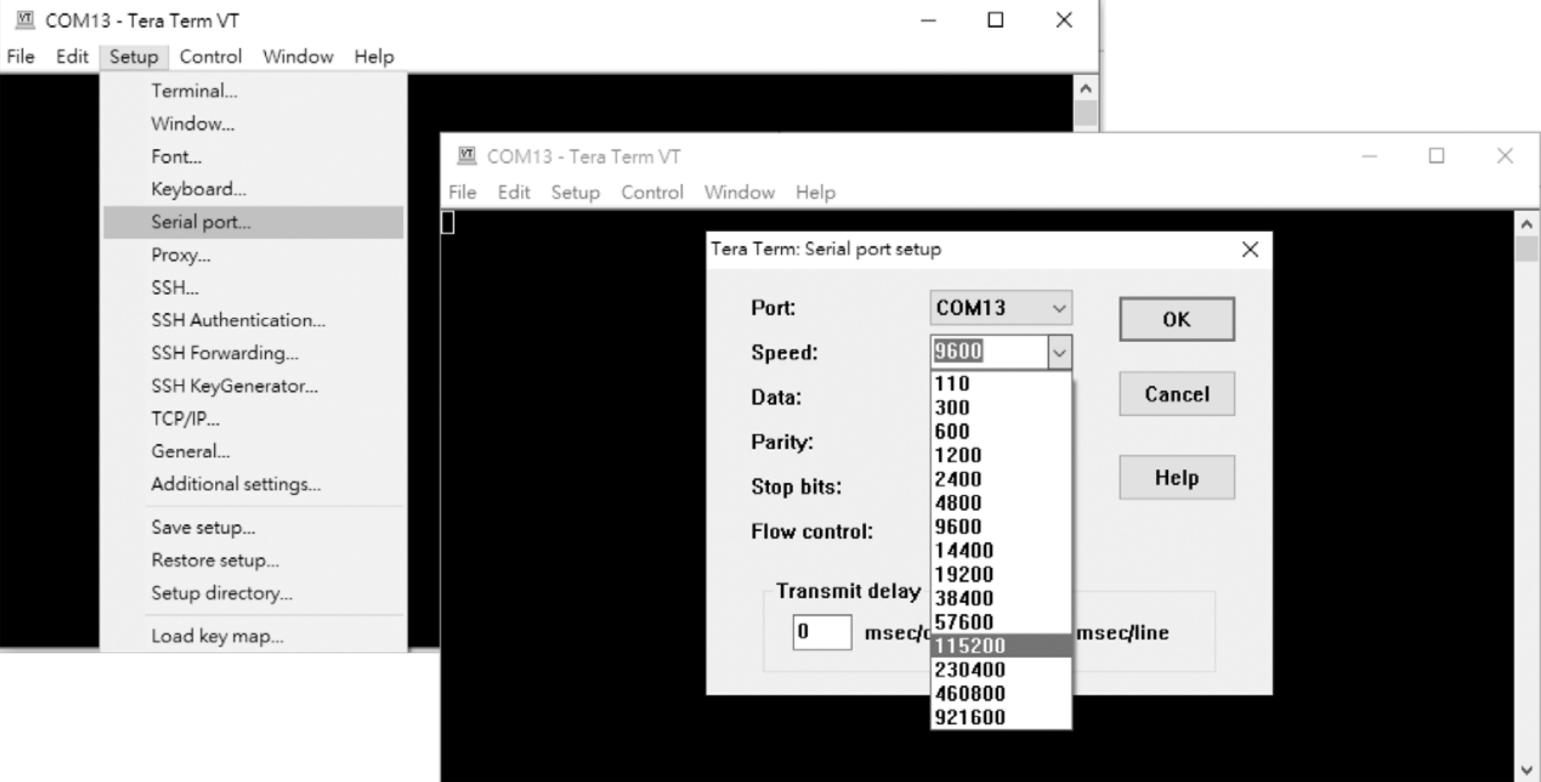Choose Window... from Setup menu list

(x=254, y=124)
